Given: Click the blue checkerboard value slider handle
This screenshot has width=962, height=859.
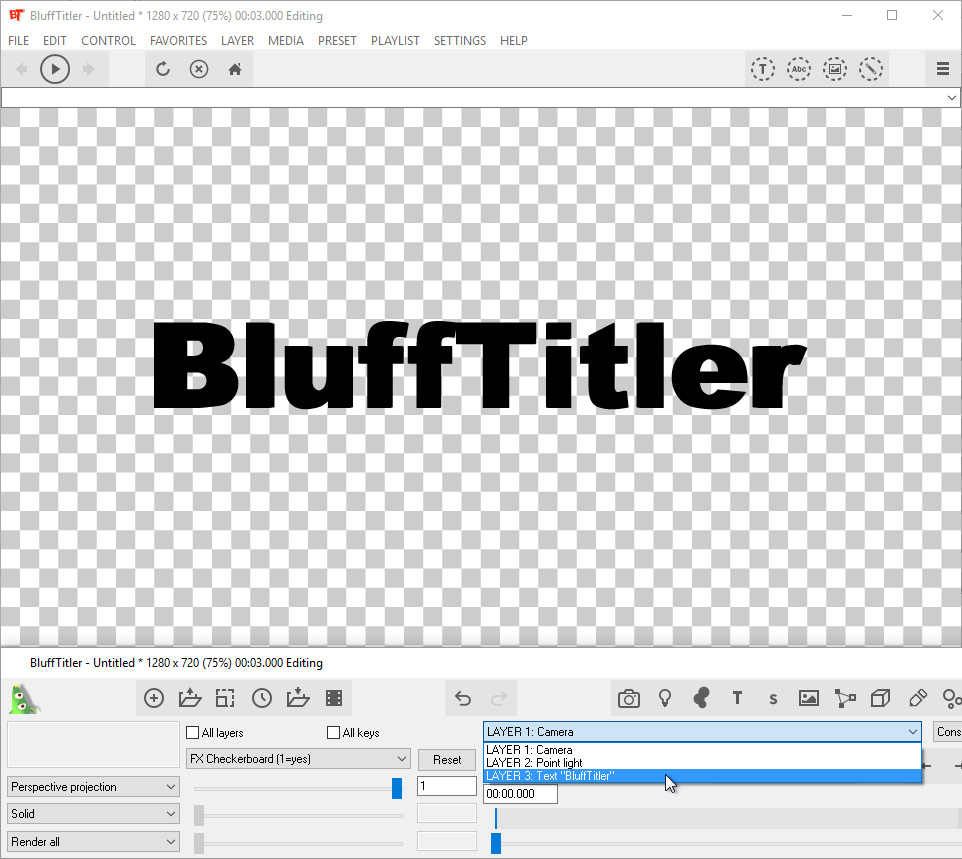Looking at the screenshot, I should click(x=397, y=788).
